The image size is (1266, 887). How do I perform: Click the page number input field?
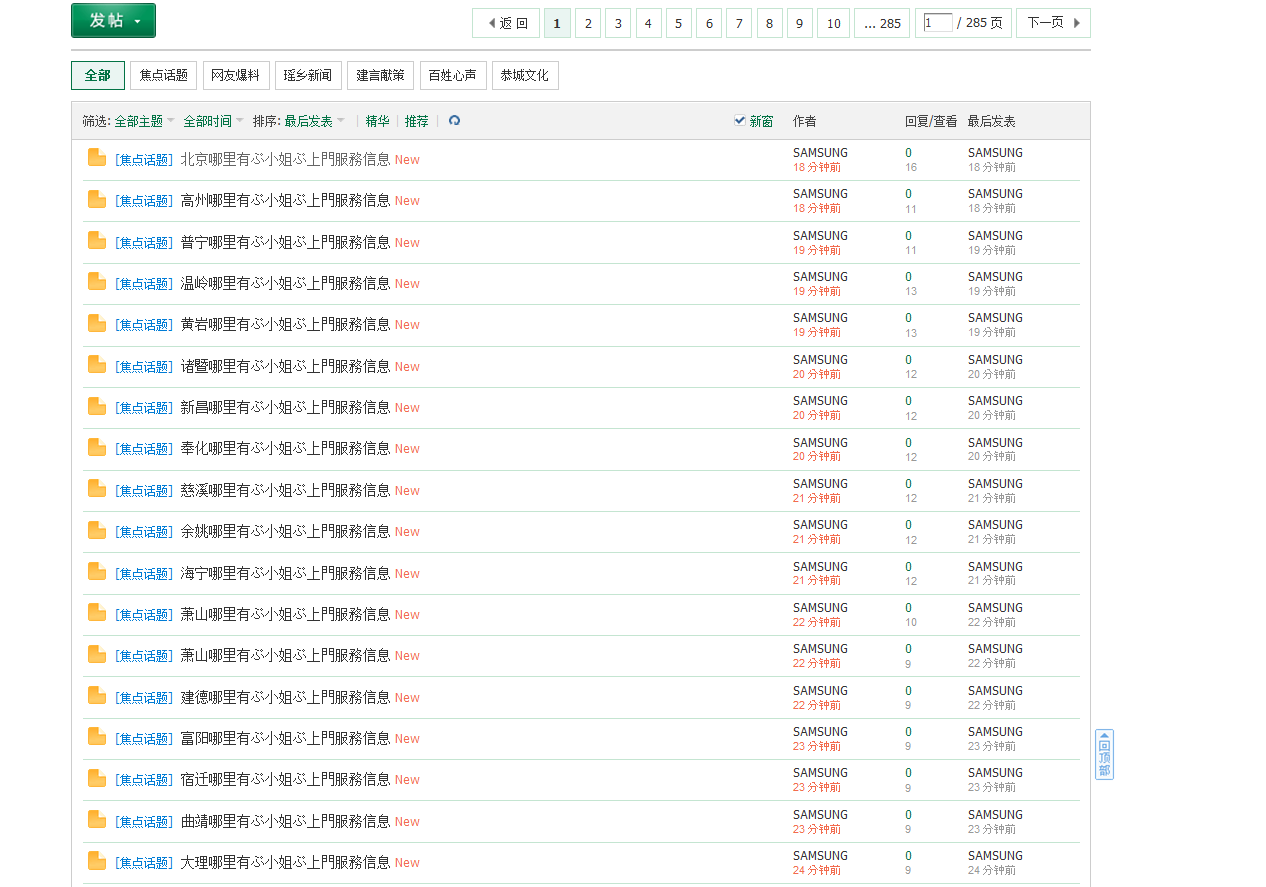(x=938, y=23)
